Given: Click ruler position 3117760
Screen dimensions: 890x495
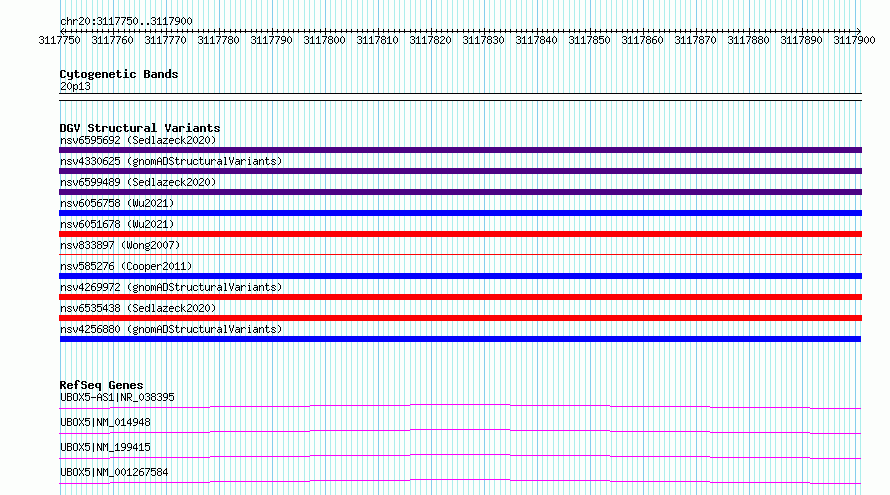Looking at the screenshot, I should (x=112, y=40).
